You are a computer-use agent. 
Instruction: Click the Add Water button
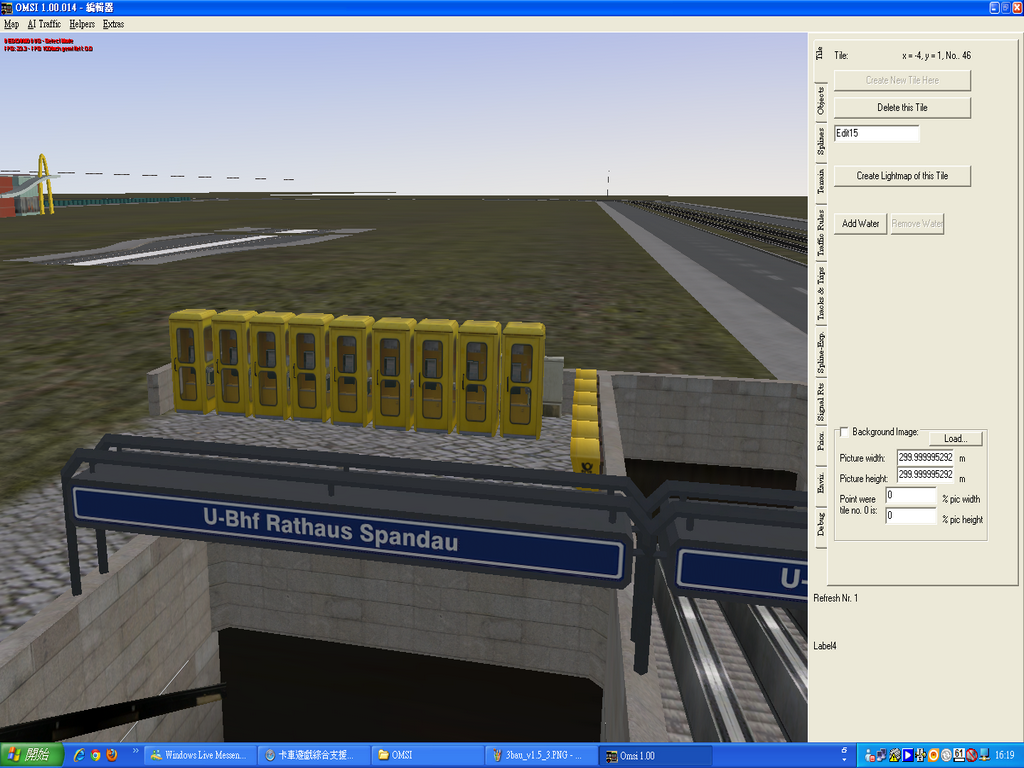[860, 223]
